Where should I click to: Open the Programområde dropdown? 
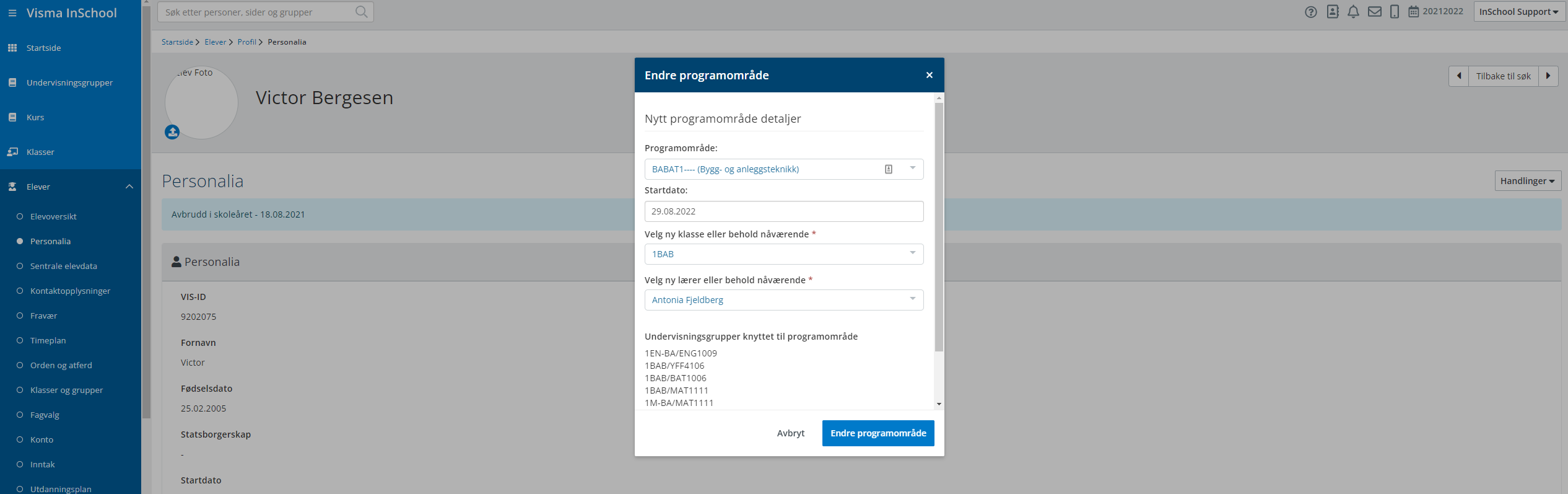tap(912, 169)
